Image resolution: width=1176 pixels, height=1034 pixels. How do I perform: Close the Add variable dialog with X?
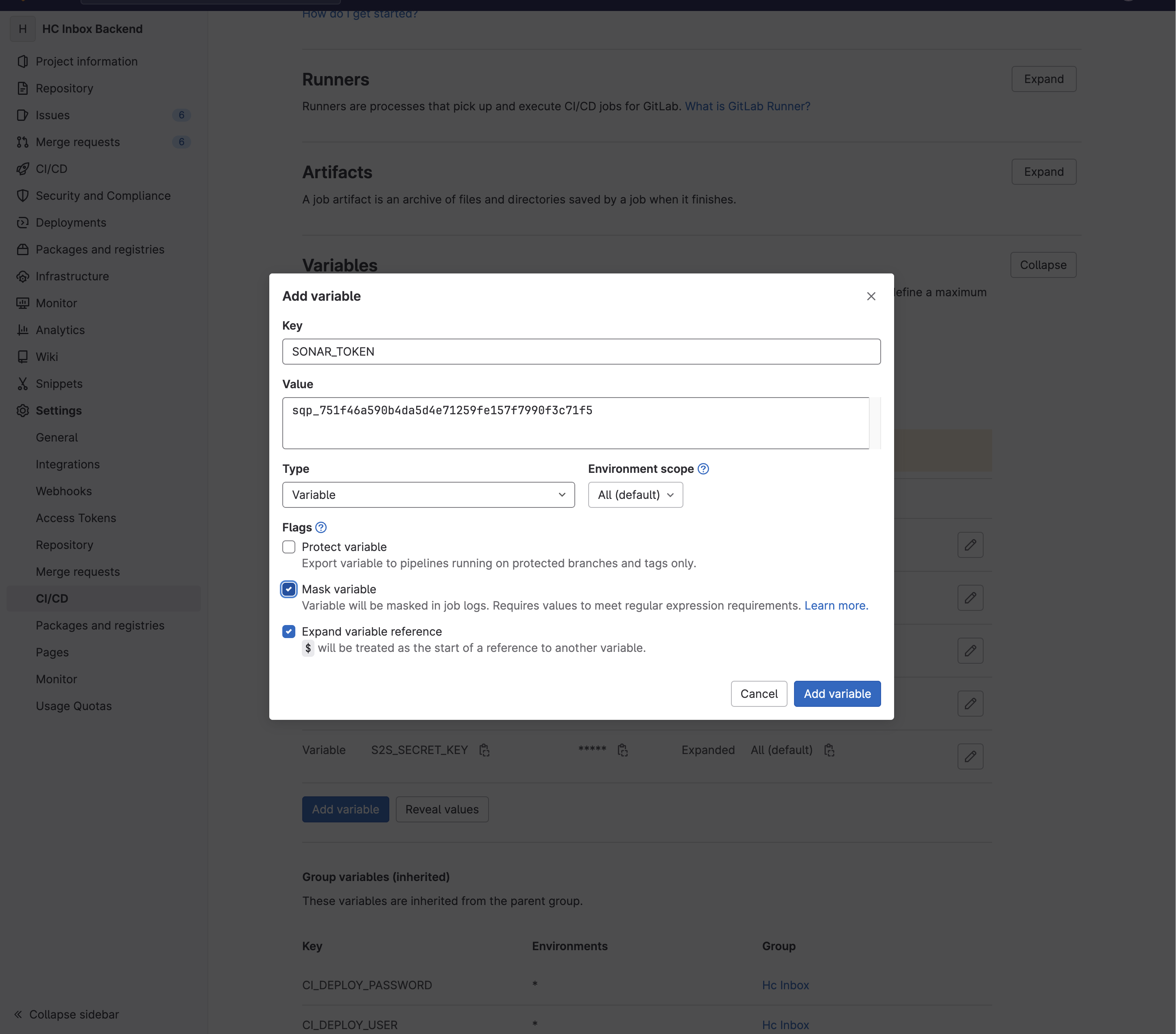[x=871, y=296]
